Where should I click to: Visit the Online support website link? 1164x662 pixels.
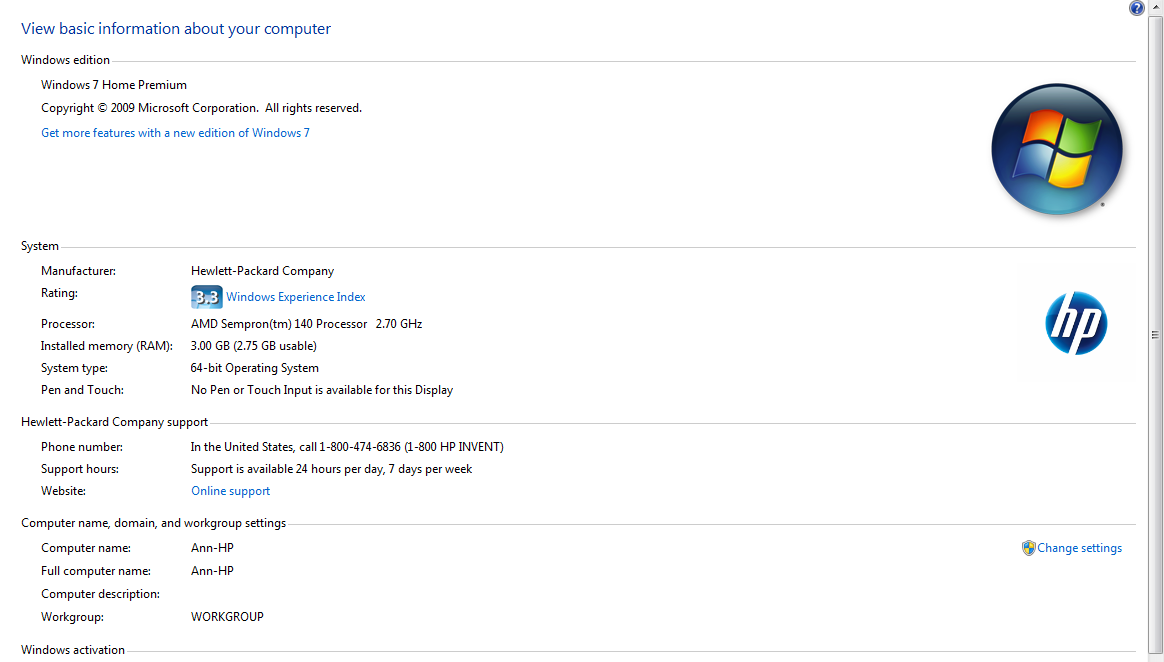230,491
